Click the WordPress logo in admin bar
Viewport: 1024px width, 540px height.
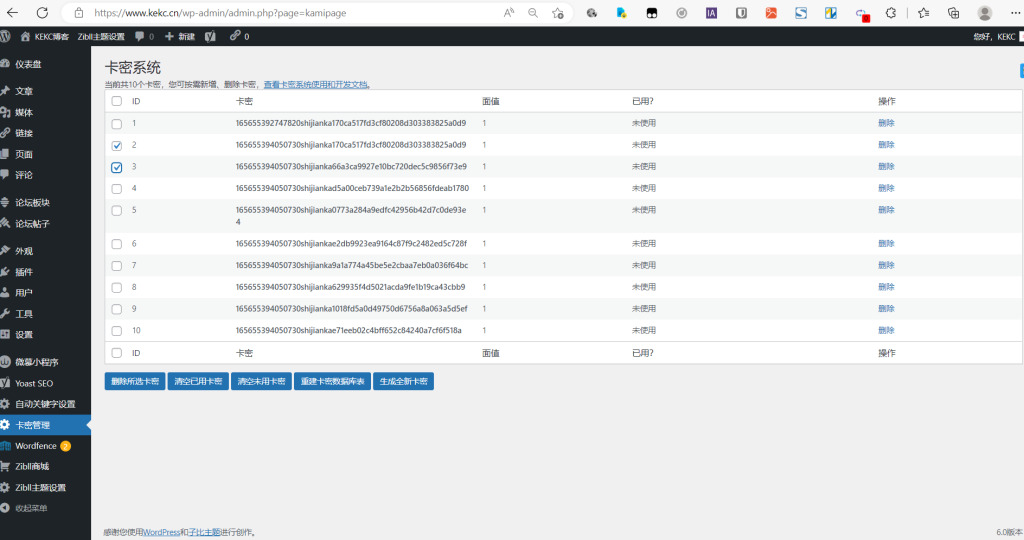(x=6, y=36)
